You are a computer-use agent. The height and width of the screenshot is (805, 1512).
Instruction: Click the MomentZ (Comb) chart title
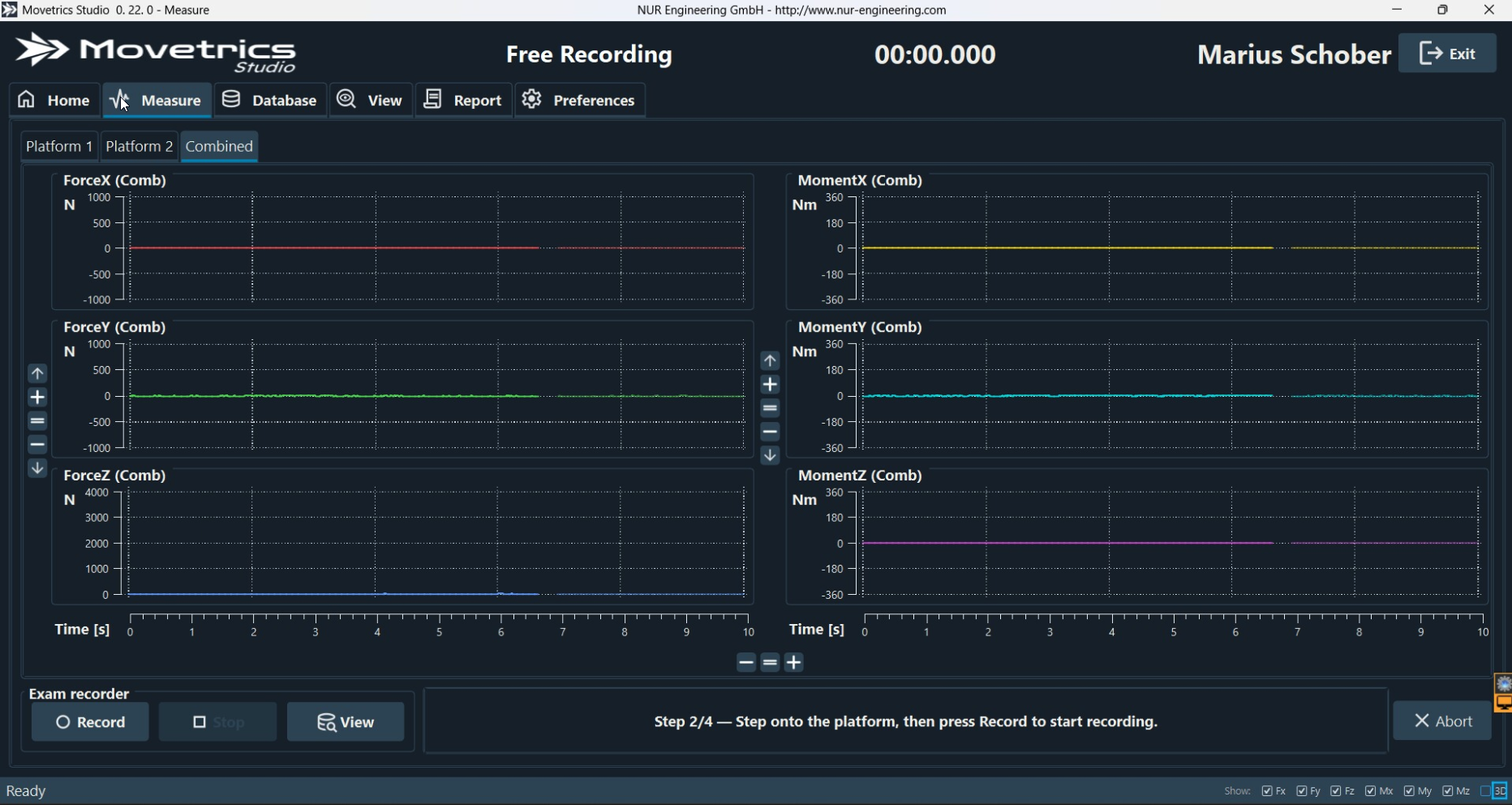(860, 476)
